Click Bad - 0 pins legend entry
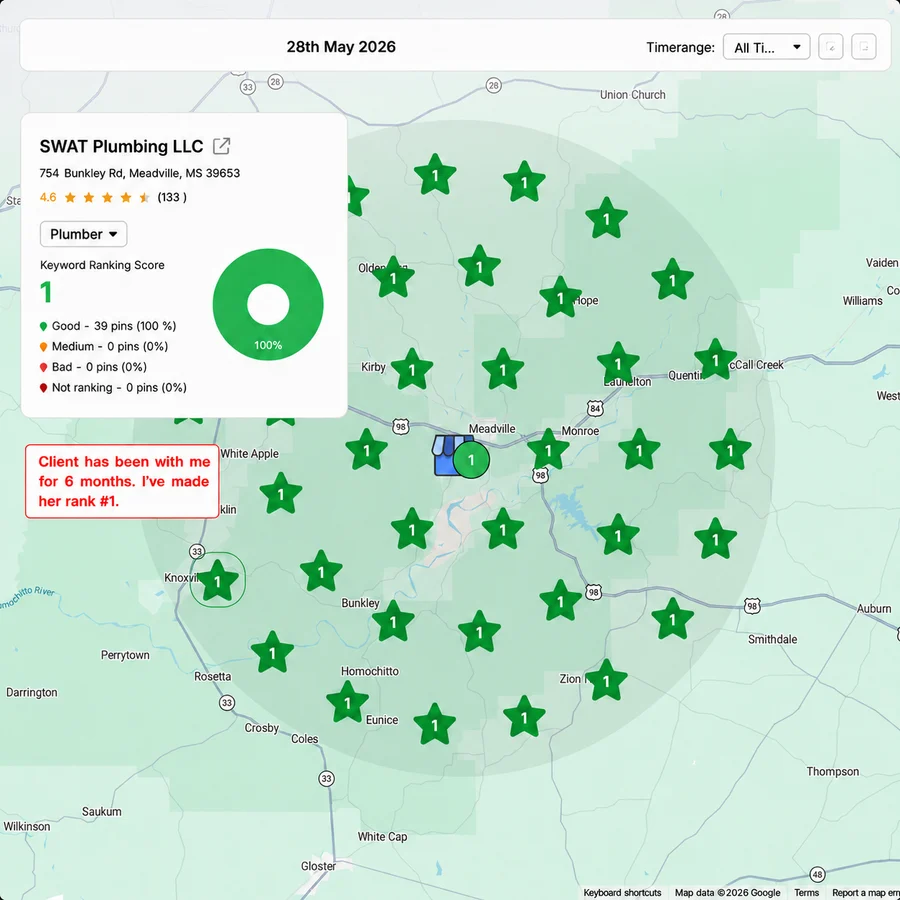The height and width of the screenshot is (900, 900). 93,367
